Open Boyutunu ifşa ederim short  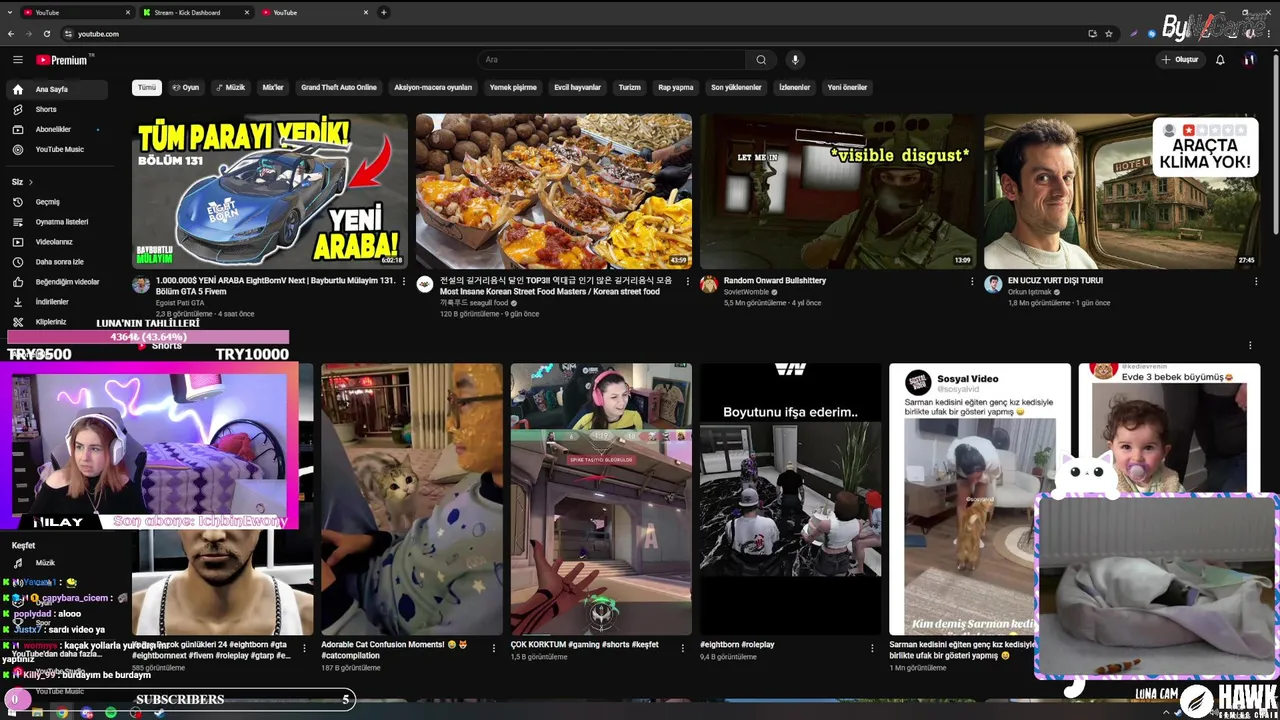791,499
